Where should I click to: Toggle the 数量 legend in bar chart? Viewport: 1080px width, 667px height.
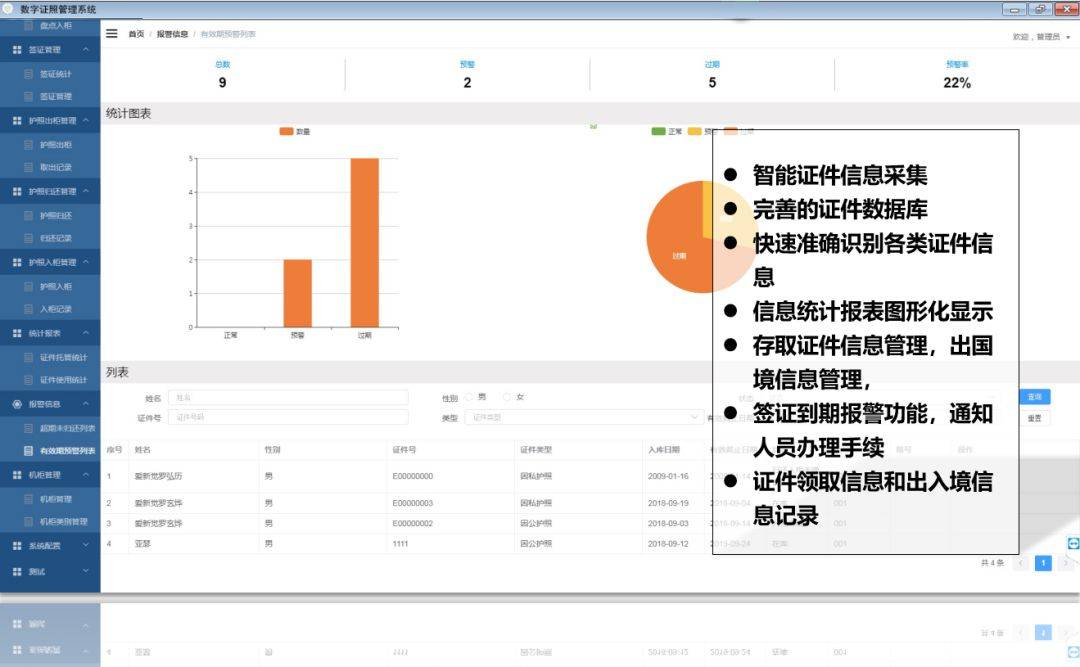coord(295,131)
